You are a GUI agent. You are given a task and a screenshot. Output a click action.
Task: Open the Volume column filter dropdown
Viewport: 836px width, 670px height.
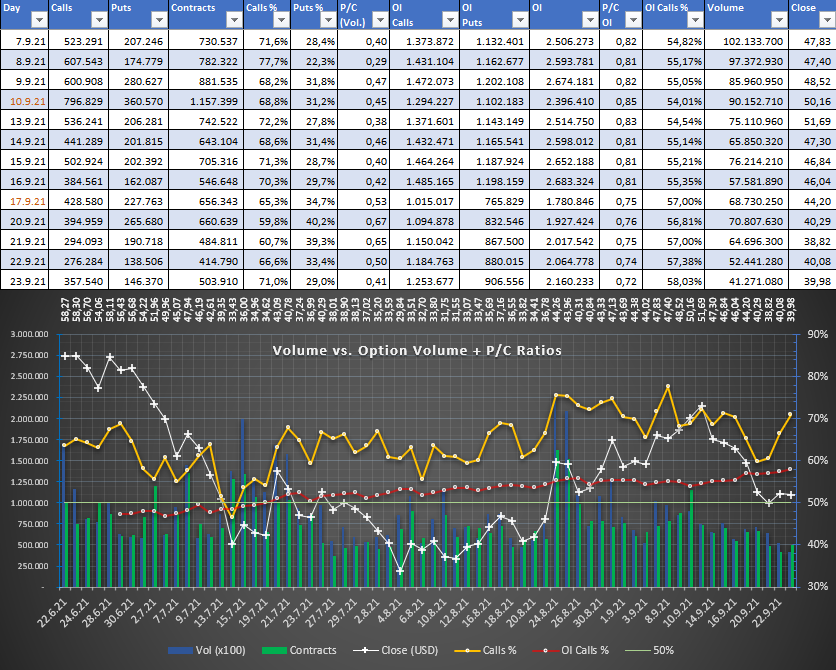coord(779,20)
